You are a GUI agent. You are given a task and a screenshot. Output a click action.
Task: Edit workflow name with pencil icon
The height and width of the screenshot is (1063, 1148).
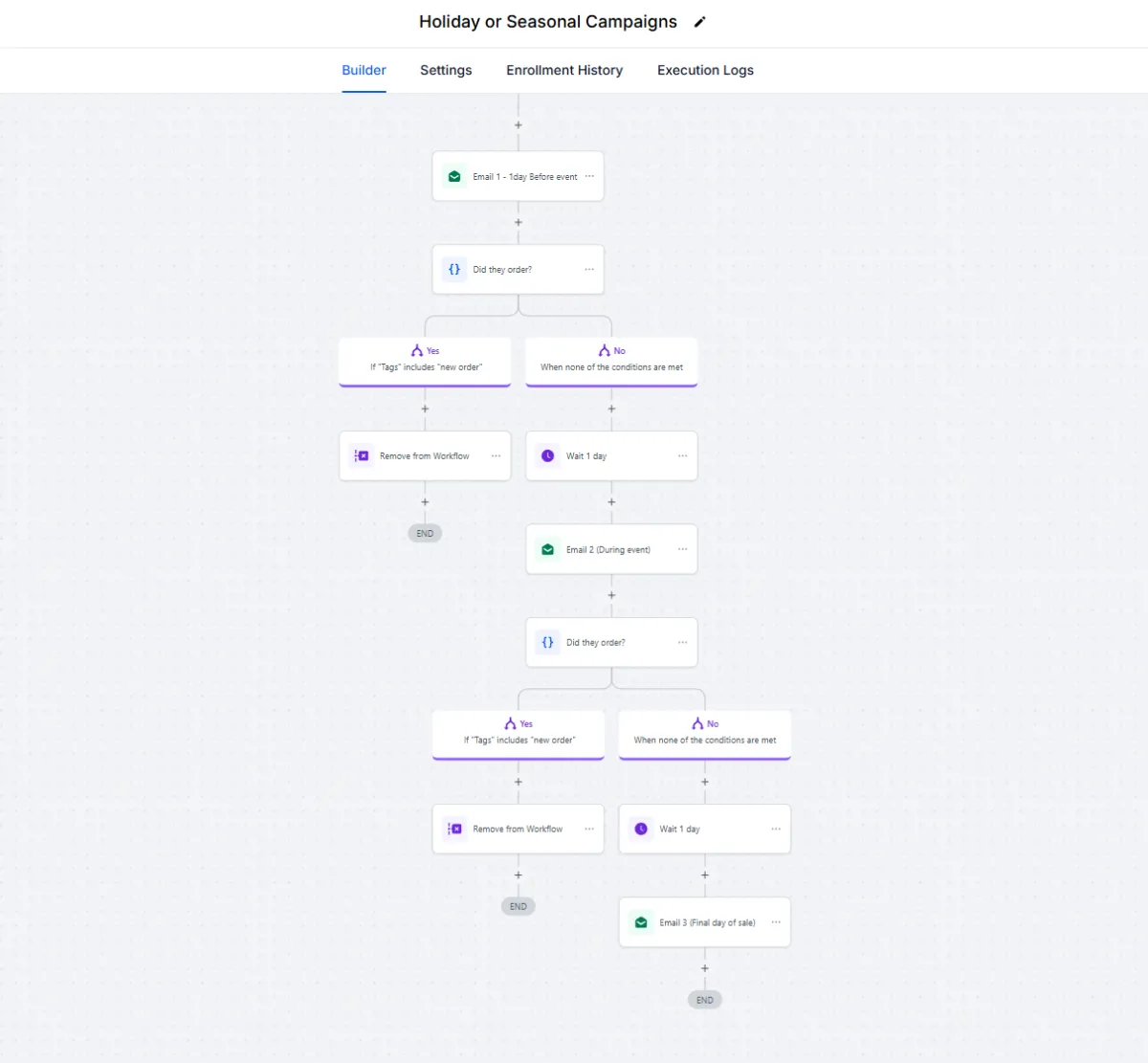click(699, 22)
